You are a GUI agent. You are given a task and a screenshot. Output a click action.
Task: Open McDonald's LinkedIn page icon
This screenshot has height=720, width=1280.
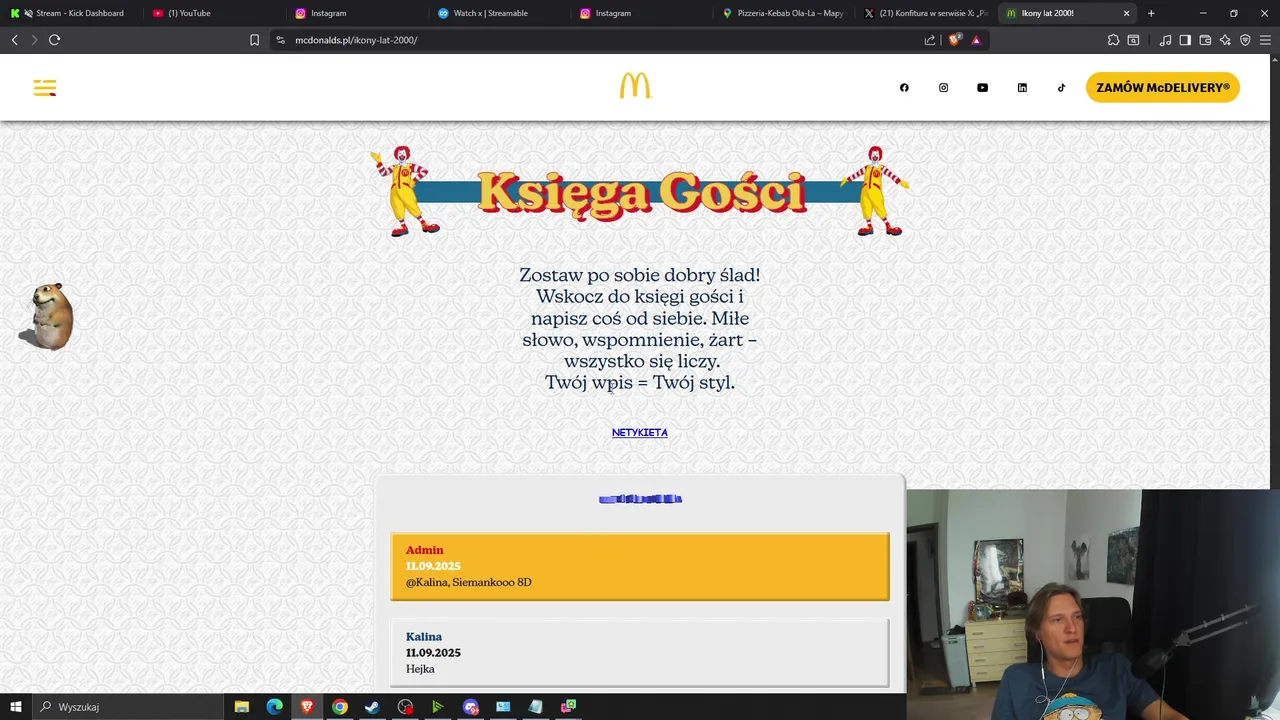coord(1022,88)
